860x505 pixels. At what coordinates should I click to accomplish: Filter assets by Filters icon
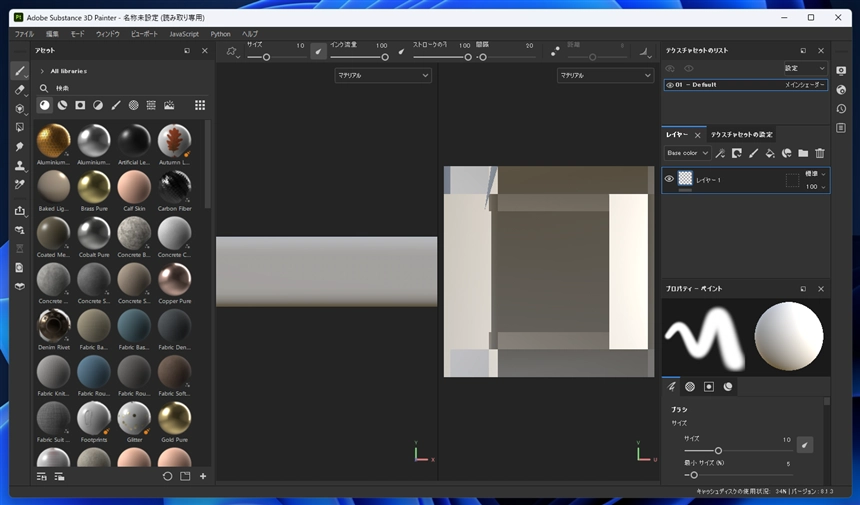click(x=98, y=105)
